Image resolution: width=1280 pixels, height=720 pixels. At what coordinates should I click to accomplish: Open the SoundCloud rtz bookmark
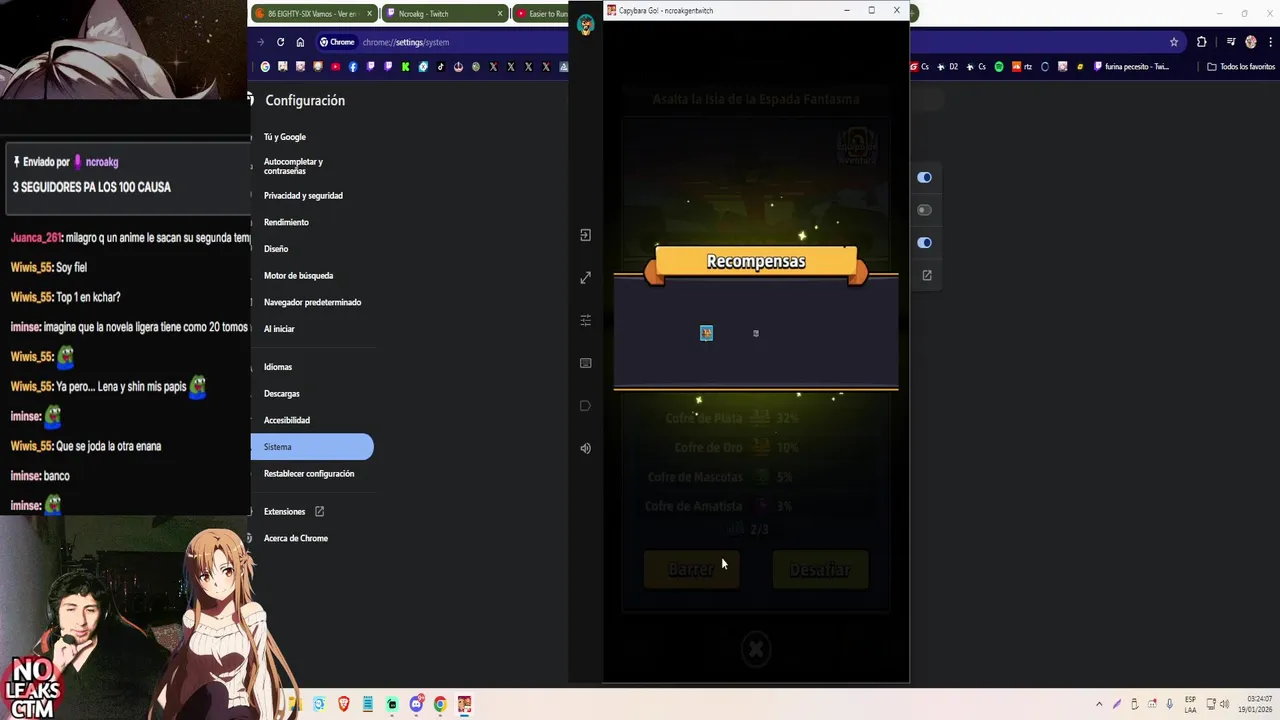pos(1022,67)
